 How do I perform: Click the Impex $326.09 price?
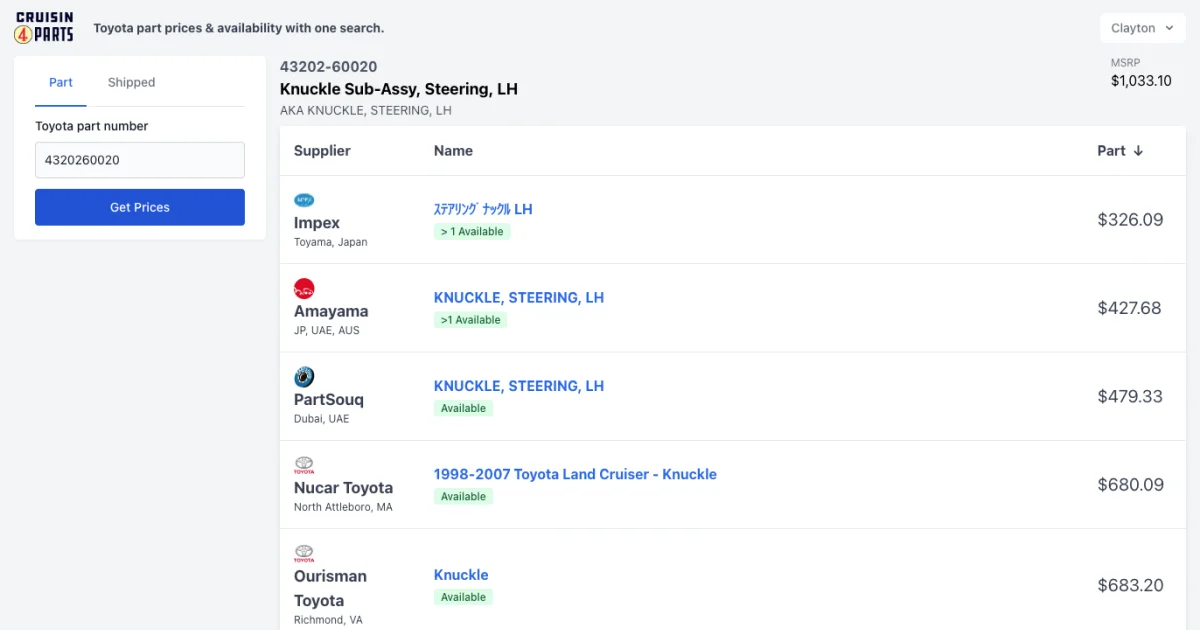click(1130, 220)
